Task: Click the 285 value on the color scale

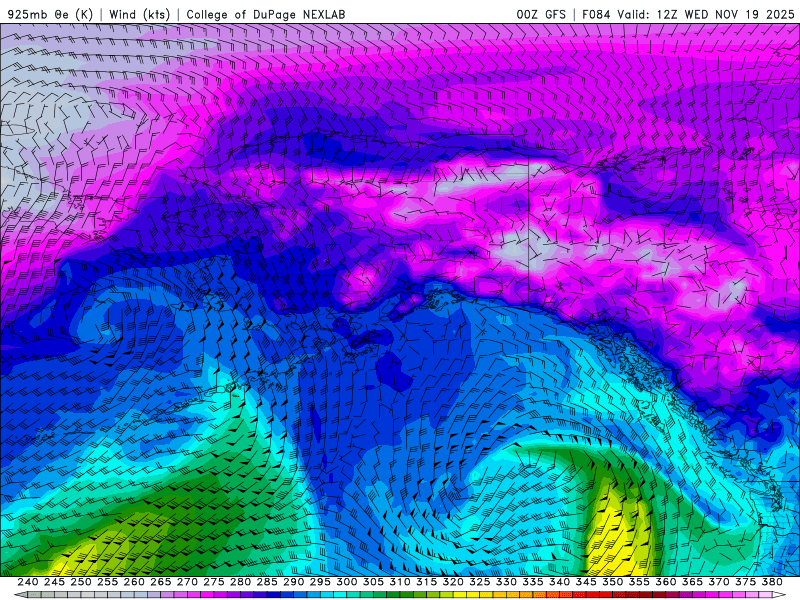Action: coord(267,582)
